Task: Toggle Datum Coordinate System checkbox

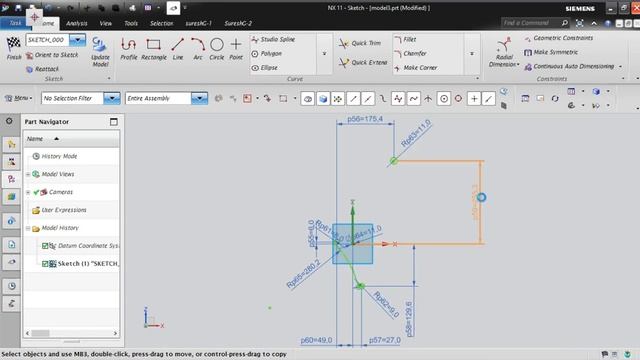Action: click(45, 246)
